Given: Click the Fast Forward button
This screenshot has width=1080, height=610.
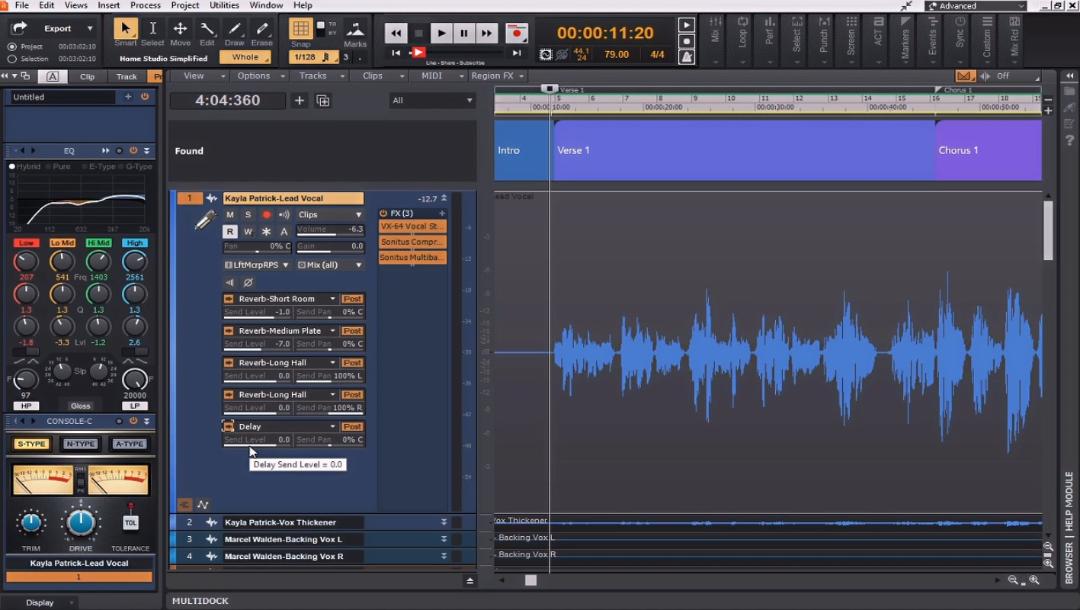Looking at the screenshot, I should point(486,32).
